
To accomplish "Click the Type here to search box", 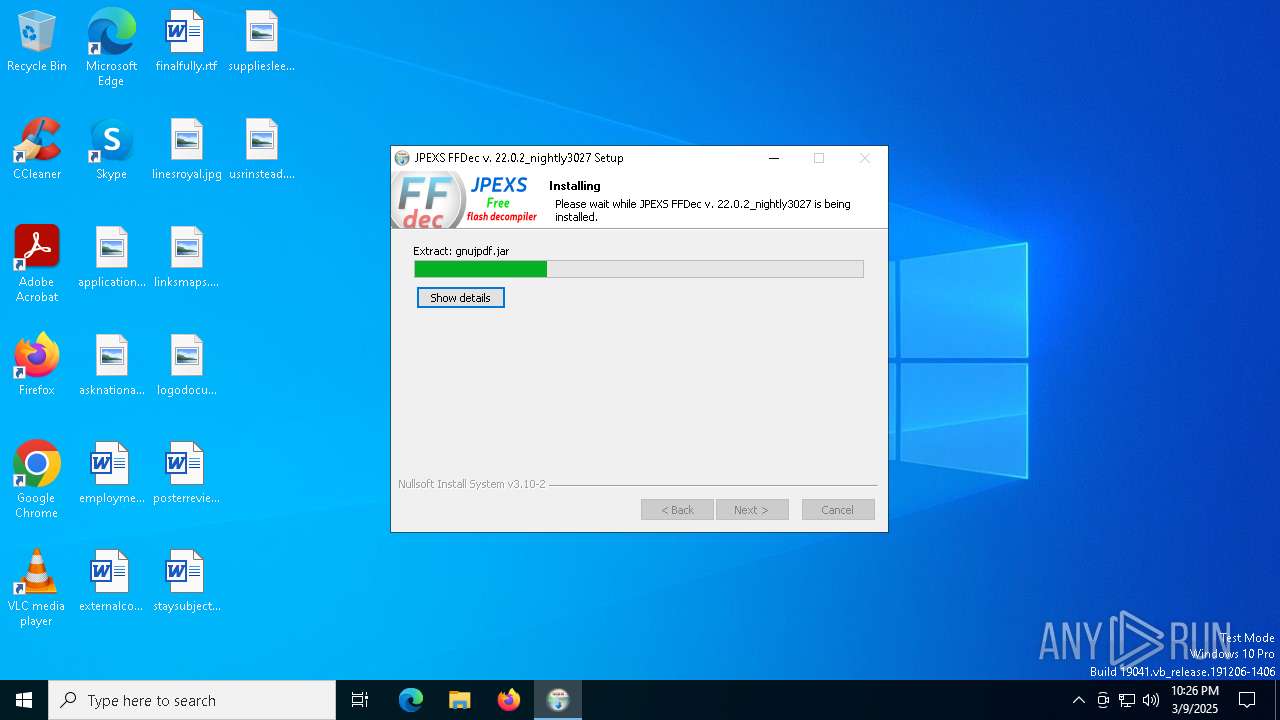I will coord(192,700).
